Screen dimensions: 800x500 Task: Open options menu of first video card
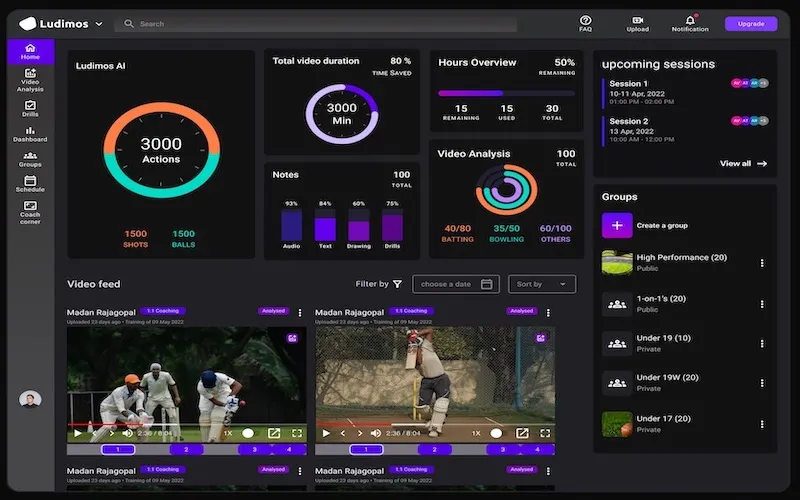(300, 313)
